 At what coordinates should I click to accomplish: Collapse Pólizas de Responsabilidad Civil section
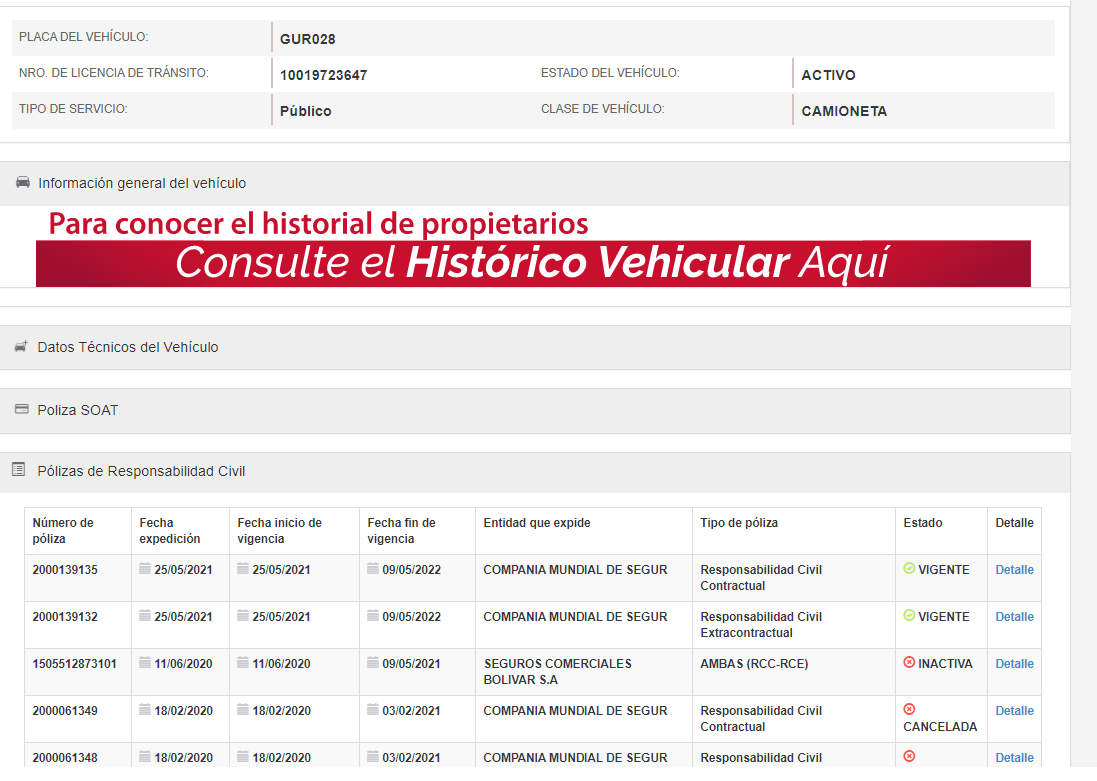pos(141,471)
